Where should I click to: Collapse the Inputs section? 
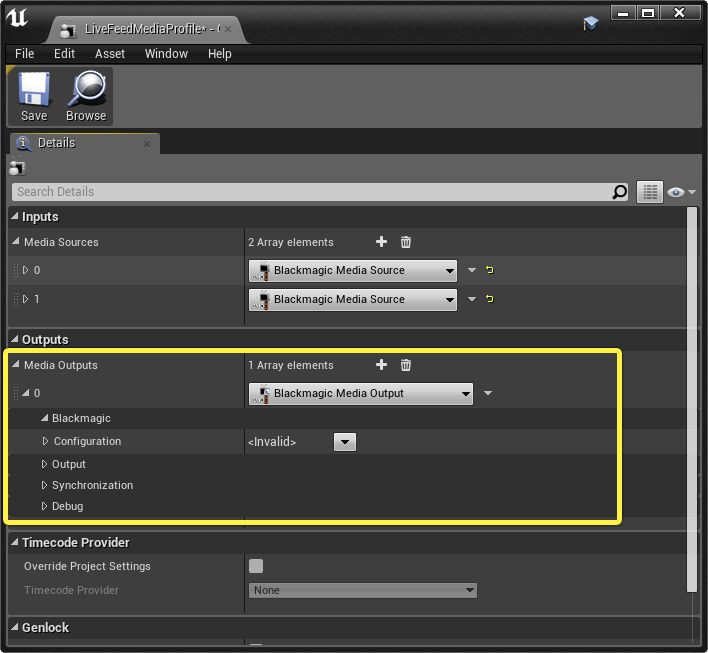pyautogui.click(x=15, y=216)
